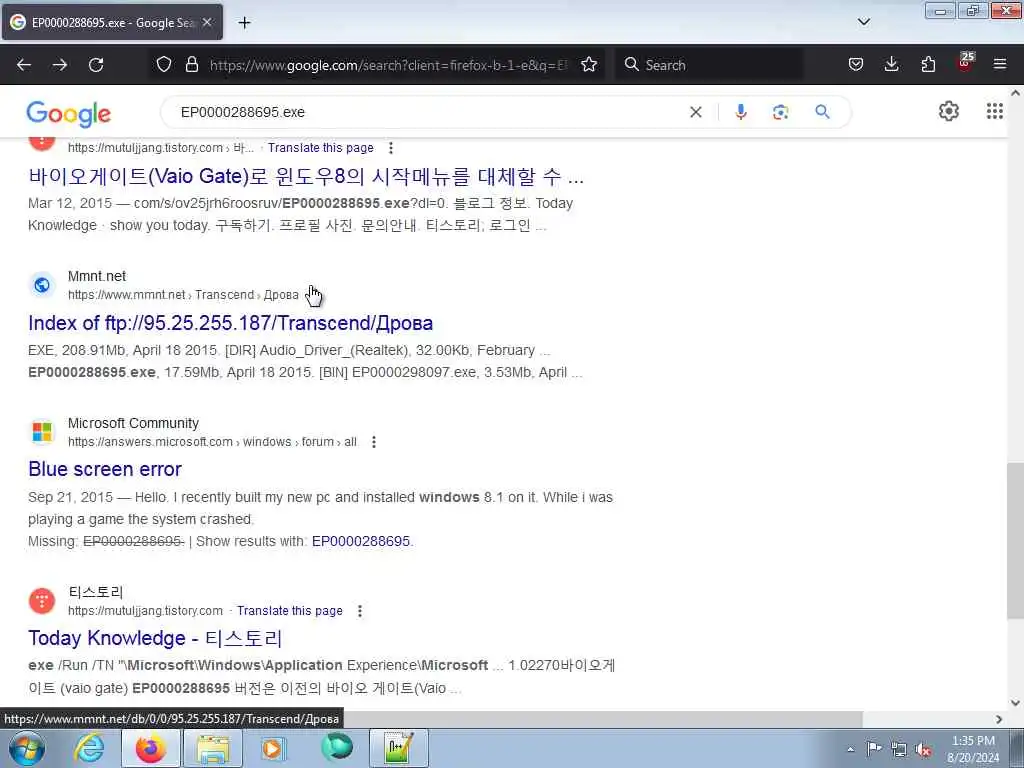Clear the Google search query
Screen dimensions: 1024x768
click(x=696, y=112)
